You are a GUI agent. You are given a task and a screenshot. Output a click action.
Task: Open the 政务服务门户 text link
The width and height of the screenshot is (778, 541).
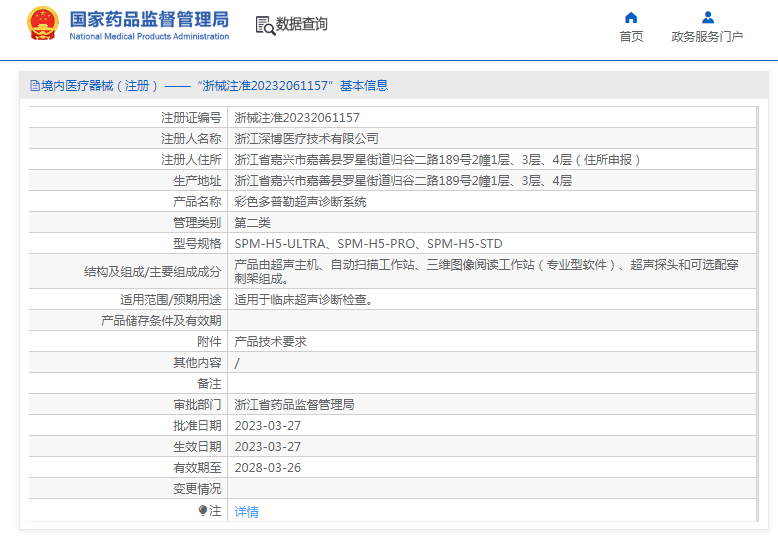coord(707,37)
